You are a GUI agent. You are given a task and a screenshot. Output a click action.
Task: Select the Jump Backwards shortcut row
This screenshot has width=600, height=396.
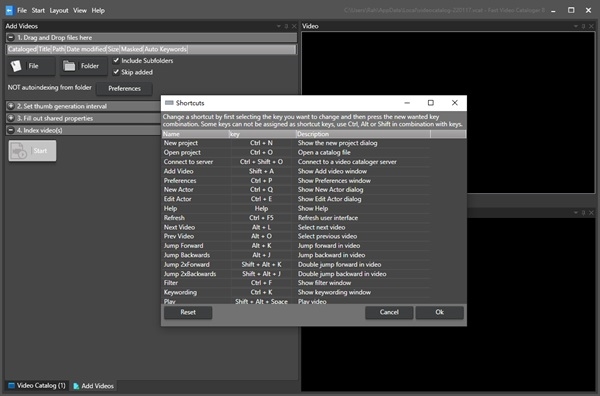pos(296,255)
